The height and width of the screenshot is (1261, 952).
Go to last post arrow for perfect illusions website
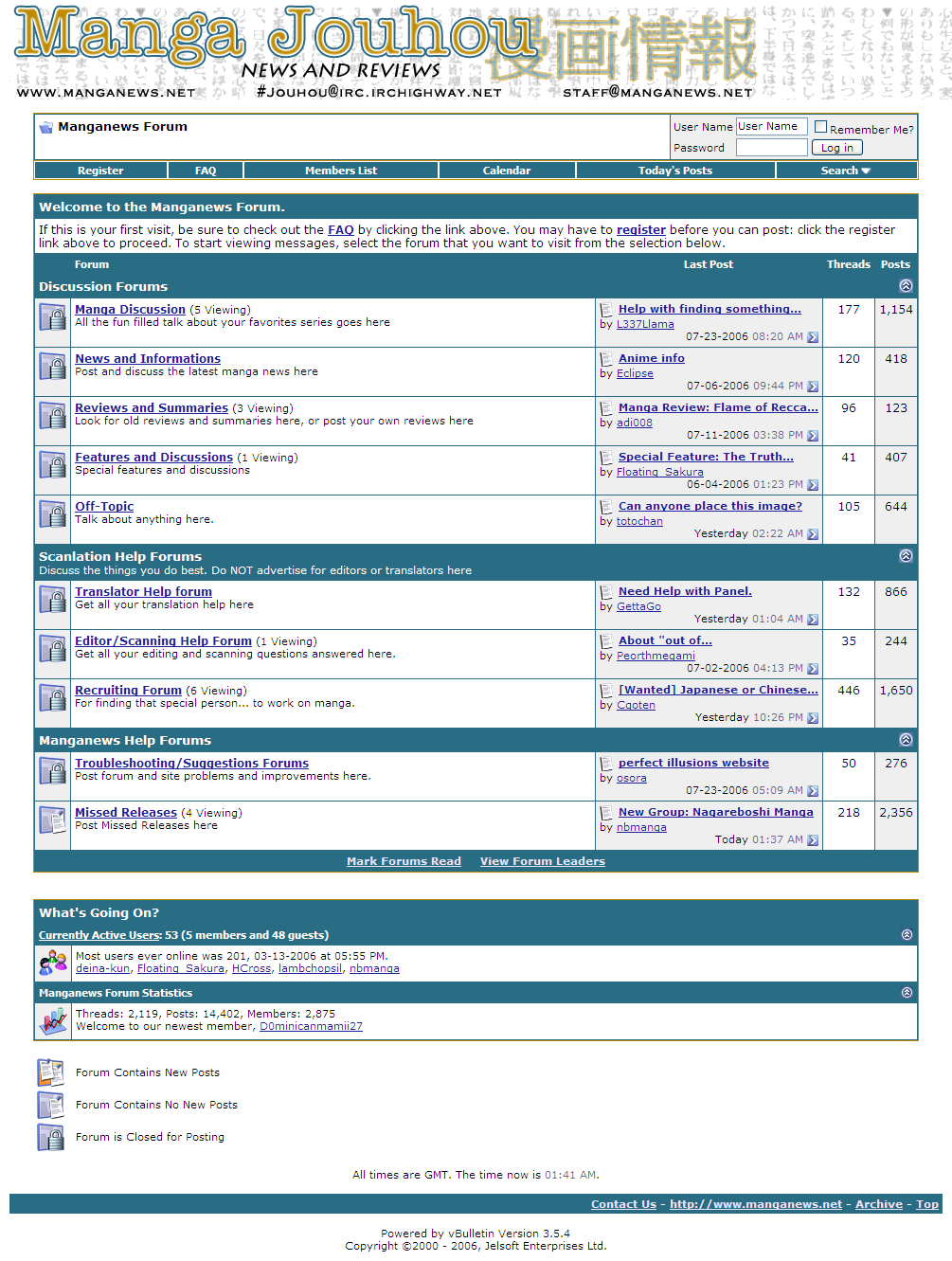[813, 791]
